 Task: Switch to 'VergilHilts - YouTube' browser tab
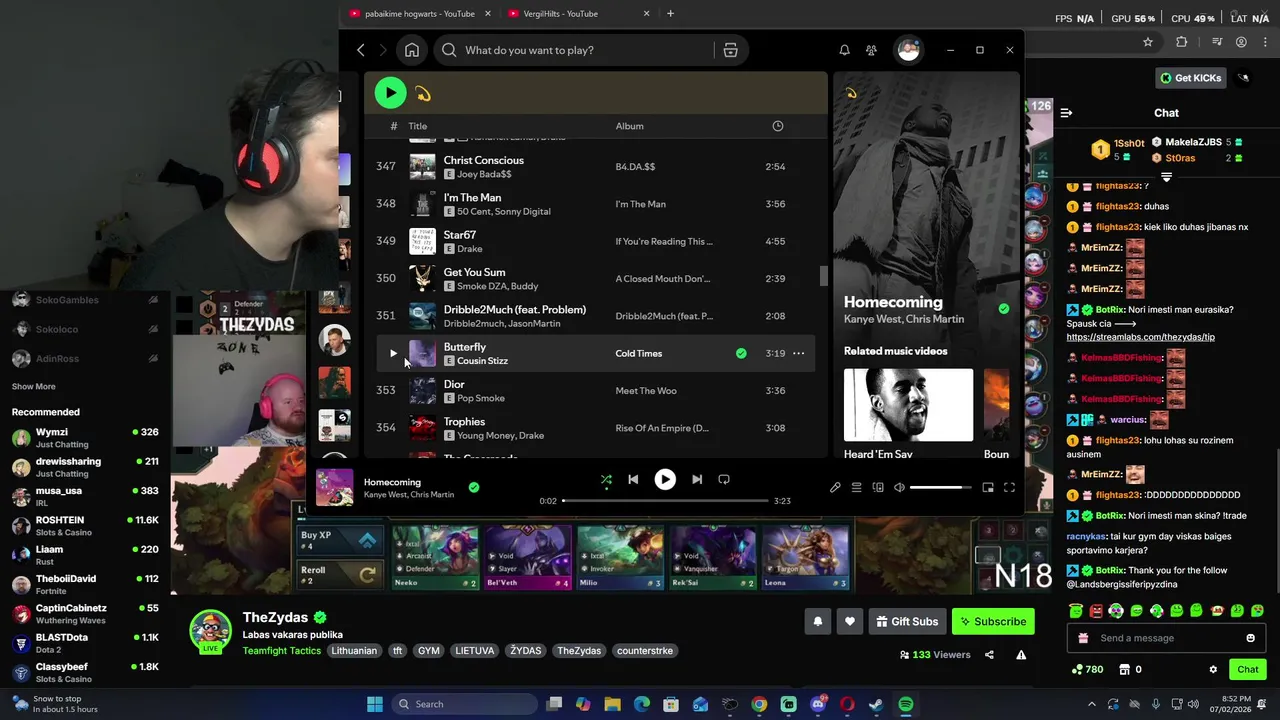tap(560, 14)
